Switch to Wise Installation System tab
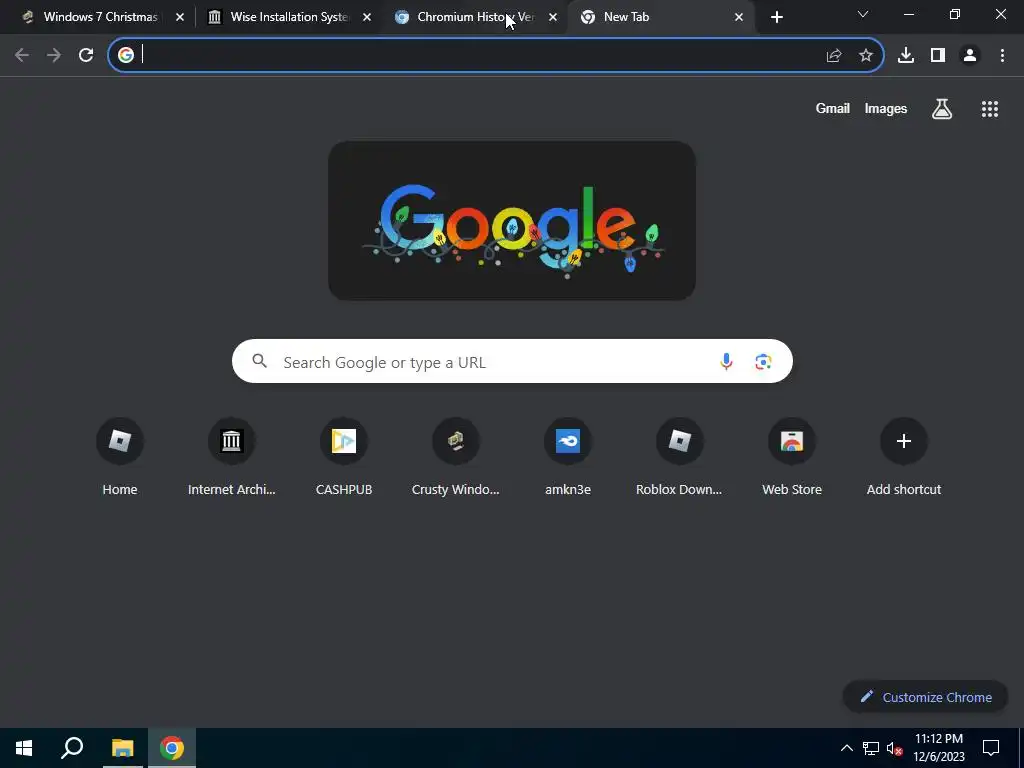The width and height of the screenshot is (1024, 768). (x=289, y=17)
